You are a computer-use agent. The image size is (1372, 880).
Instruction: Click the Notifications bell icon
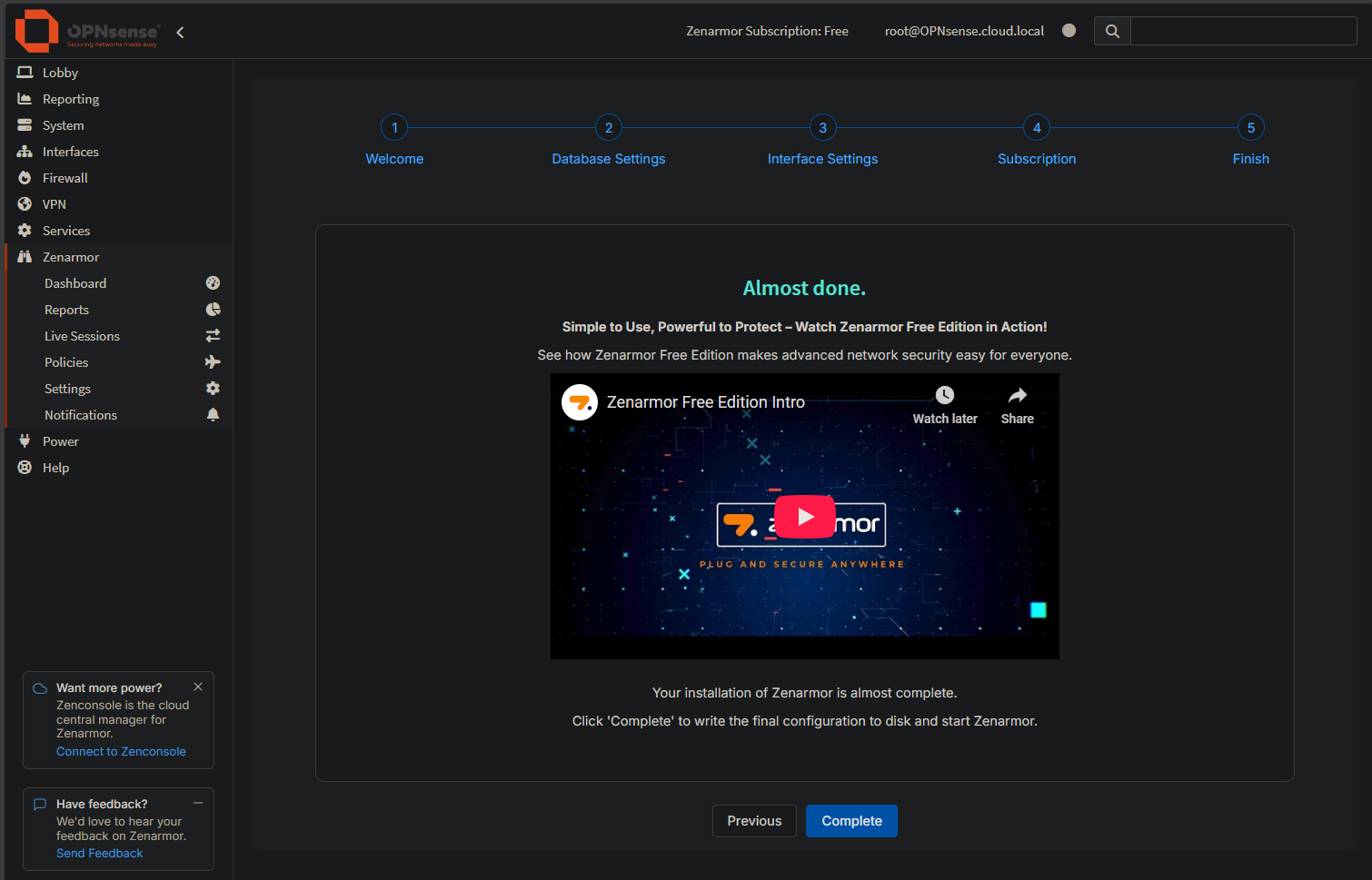(x=213, y=415)
